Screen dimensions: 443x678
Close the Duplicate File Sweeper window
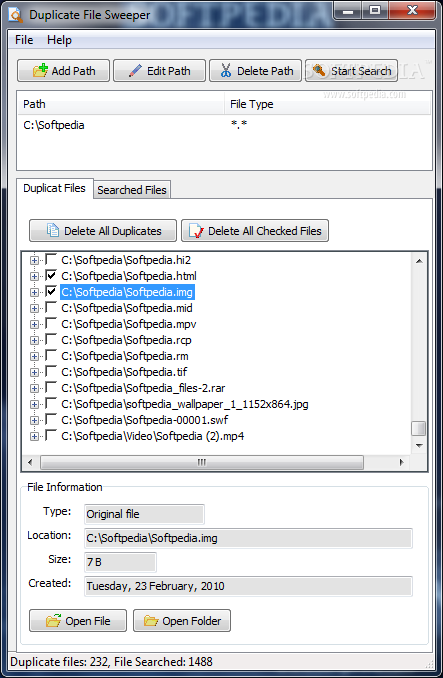[x=413, y=11]
